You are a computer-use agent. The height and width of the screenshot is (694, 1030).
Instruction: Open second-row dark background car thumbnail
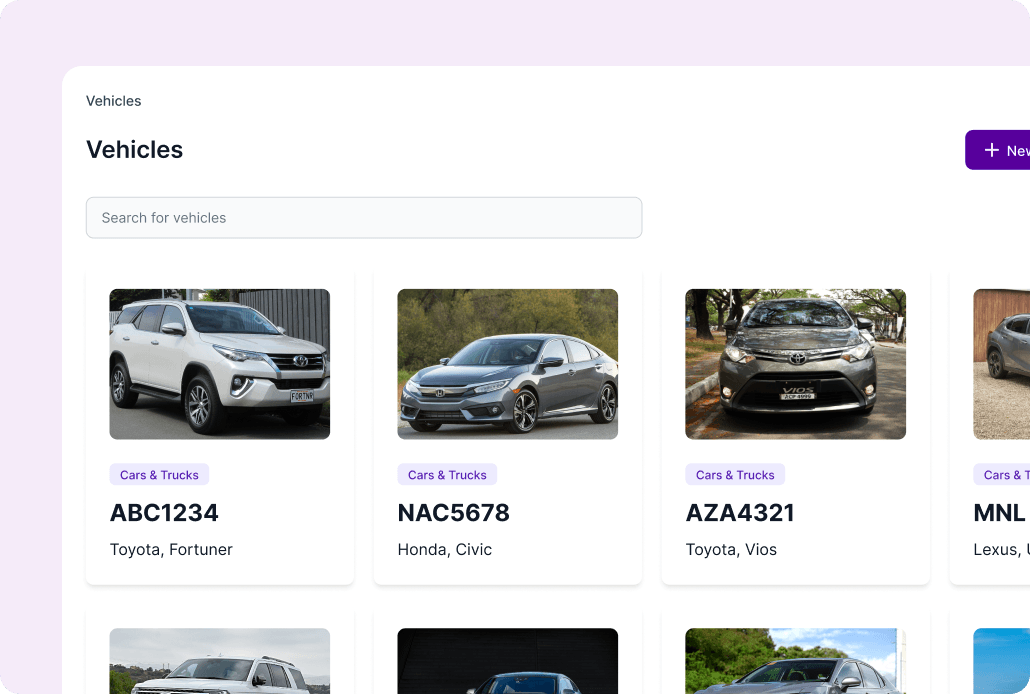coord(508,661)
